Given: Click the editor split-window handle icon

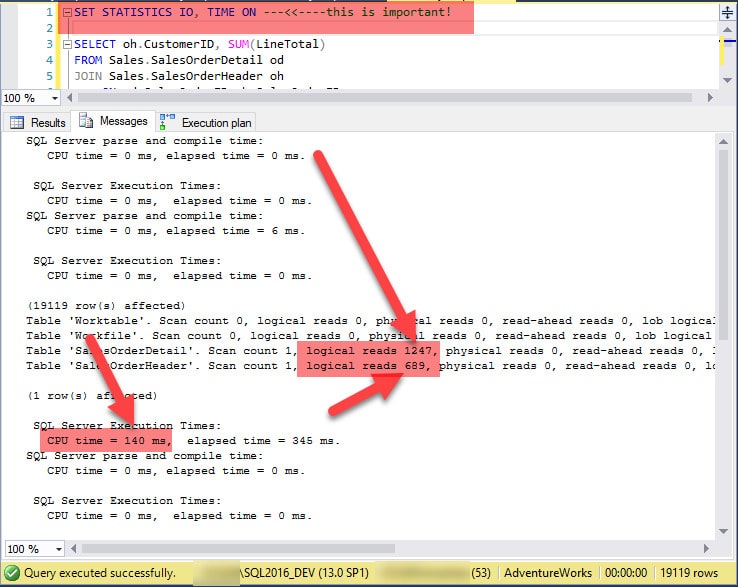Looking at the screenshot, I should [727, 13].
